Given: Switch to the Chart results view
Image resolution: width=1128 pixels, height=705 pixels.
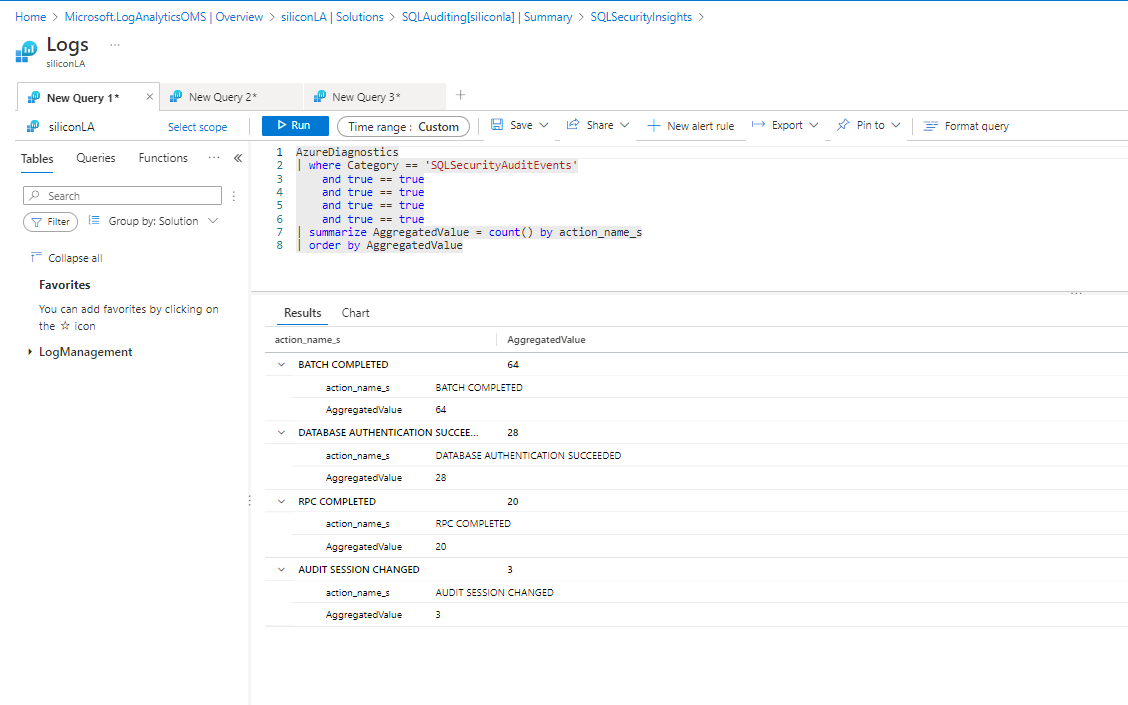Looking at the screenshot, I should point(355,313).
